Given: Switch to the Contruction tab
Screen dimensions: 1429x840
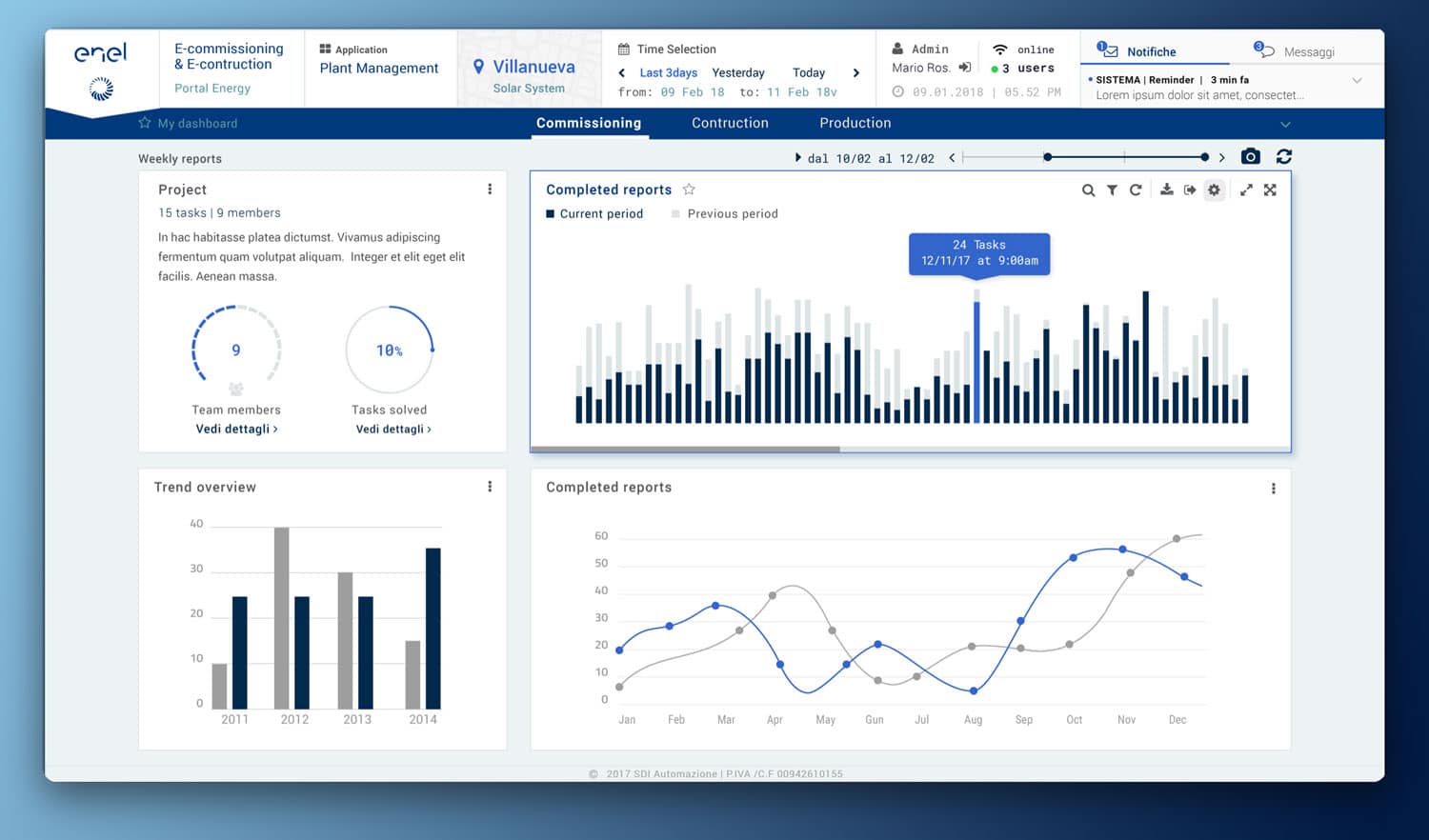Looking at the screenshot, I should (730, 123).
